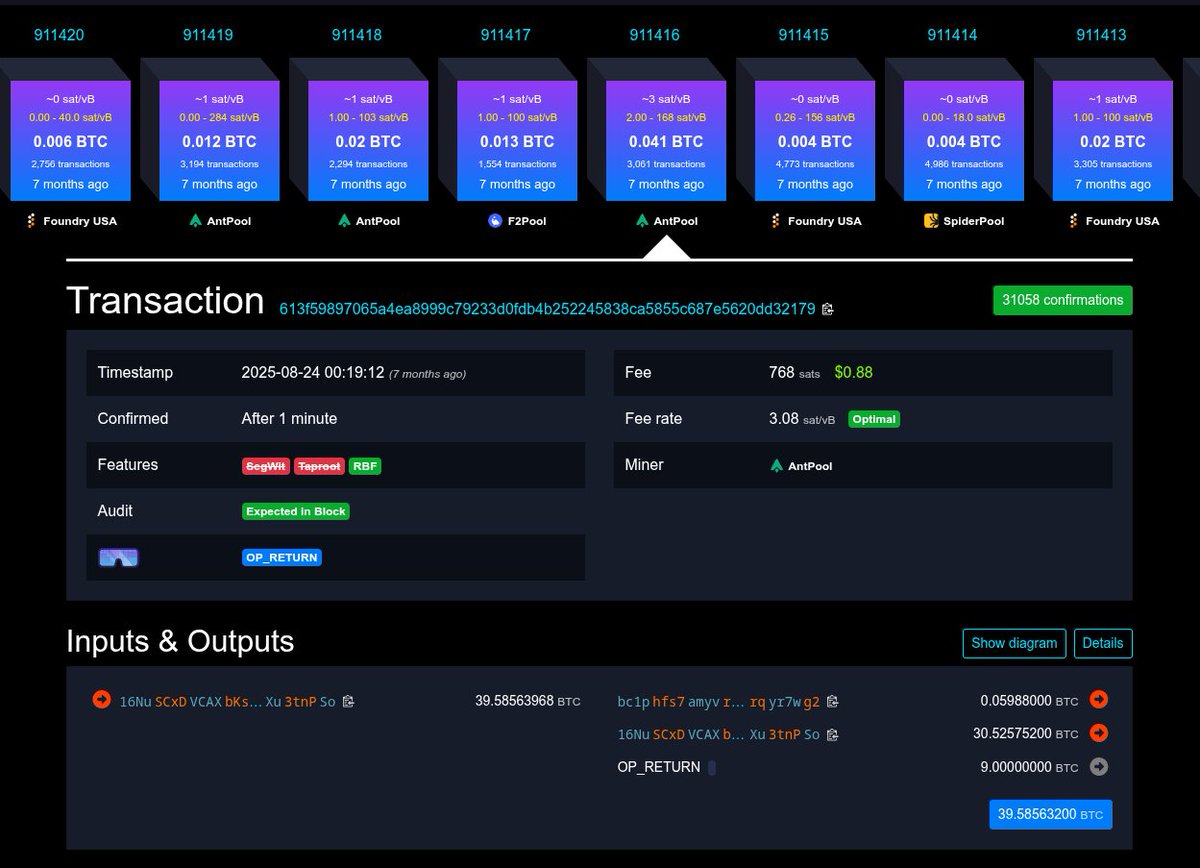Click the SpiderPool icon under block 911414
This screenshot has height=868, width=1200.
[931, 220]
